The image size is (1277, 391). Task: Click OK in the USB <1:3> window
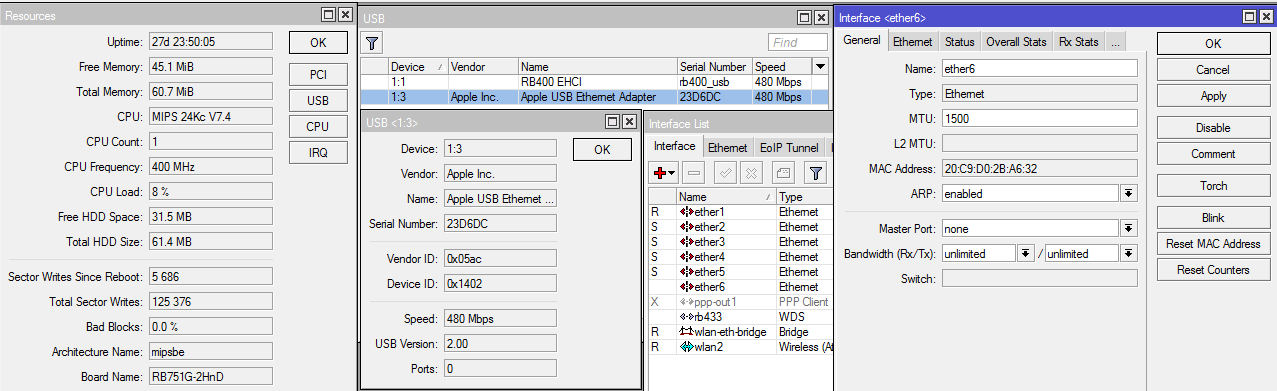click(x=602, y=149)
